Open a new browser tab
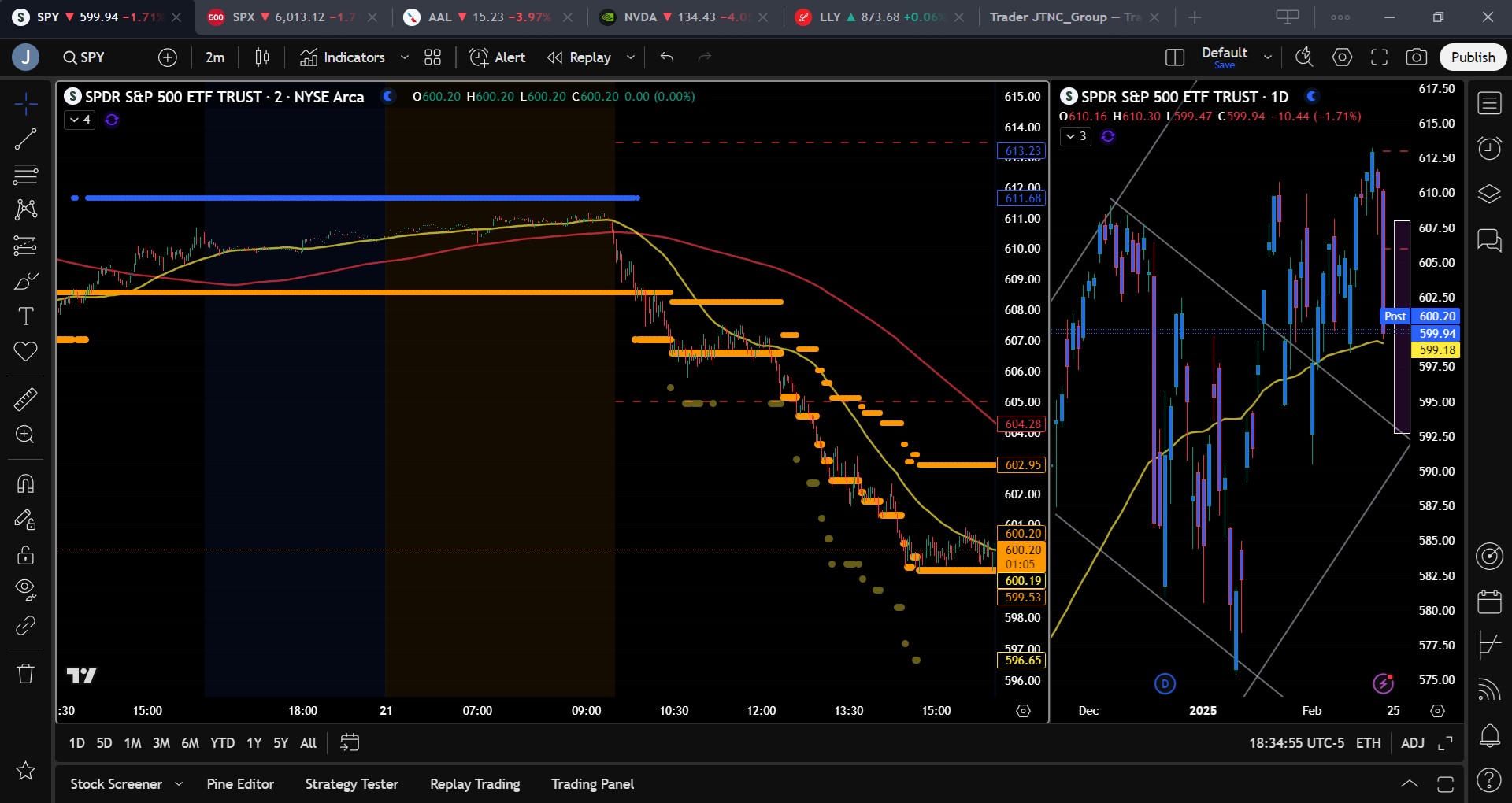This screenshot has width=1512, height=803. pos(1195,17)
